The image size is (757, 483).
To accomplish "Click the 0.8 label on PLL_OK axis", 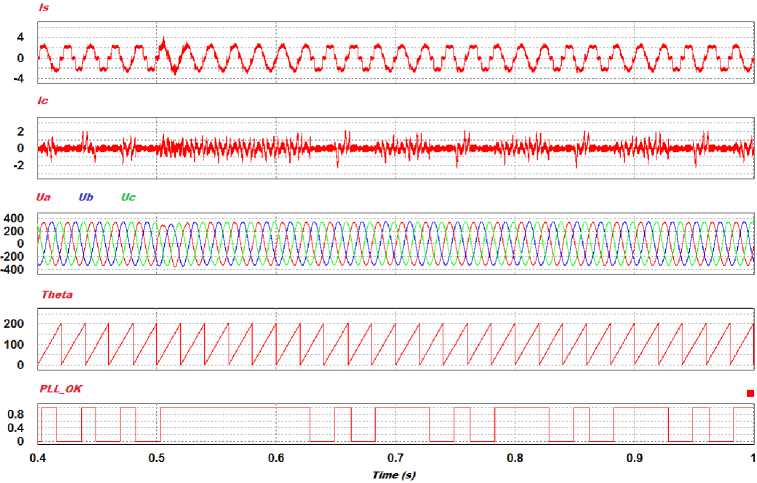I will pyautogui.click(x=16, y=414).
